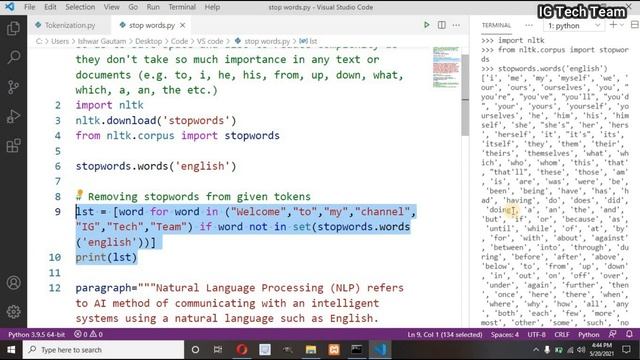Change indentation via 'Spaces: 4'
The image size is (640, 360).
pyautogui.click(x=505, y=334)
